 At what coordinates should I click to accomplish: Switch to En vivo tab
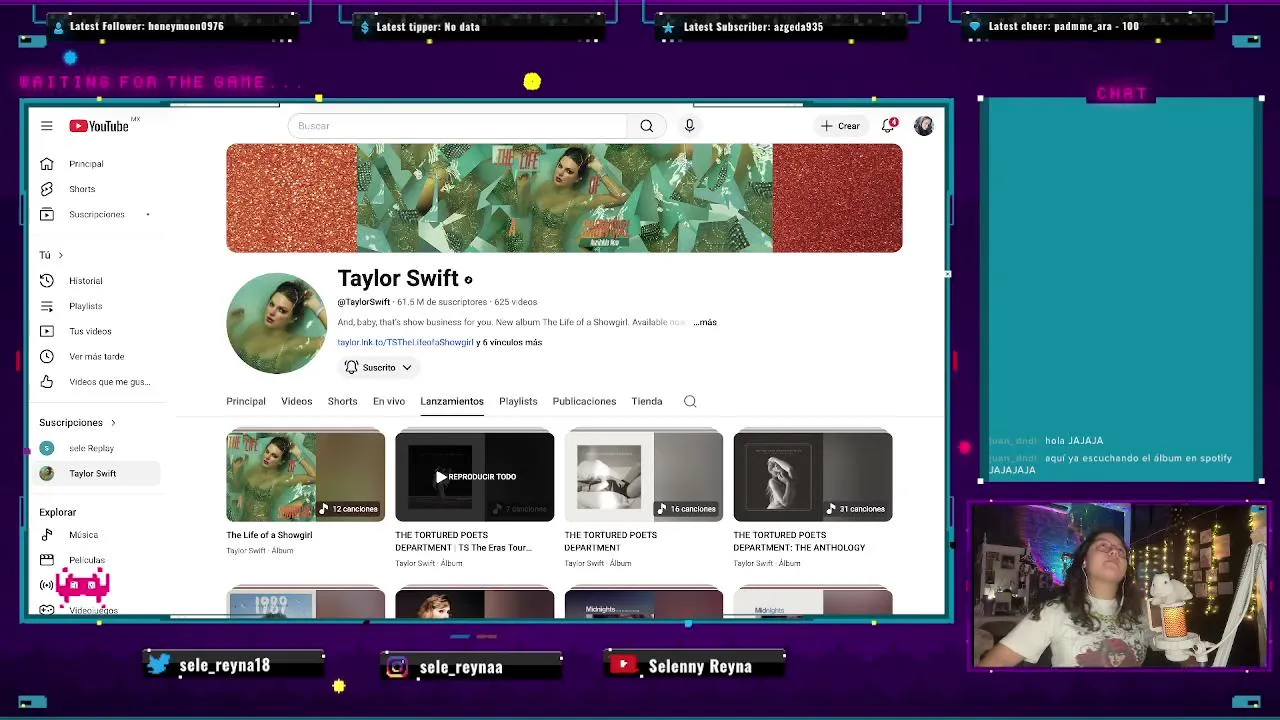pyautogui.click(x=389, y=401)
